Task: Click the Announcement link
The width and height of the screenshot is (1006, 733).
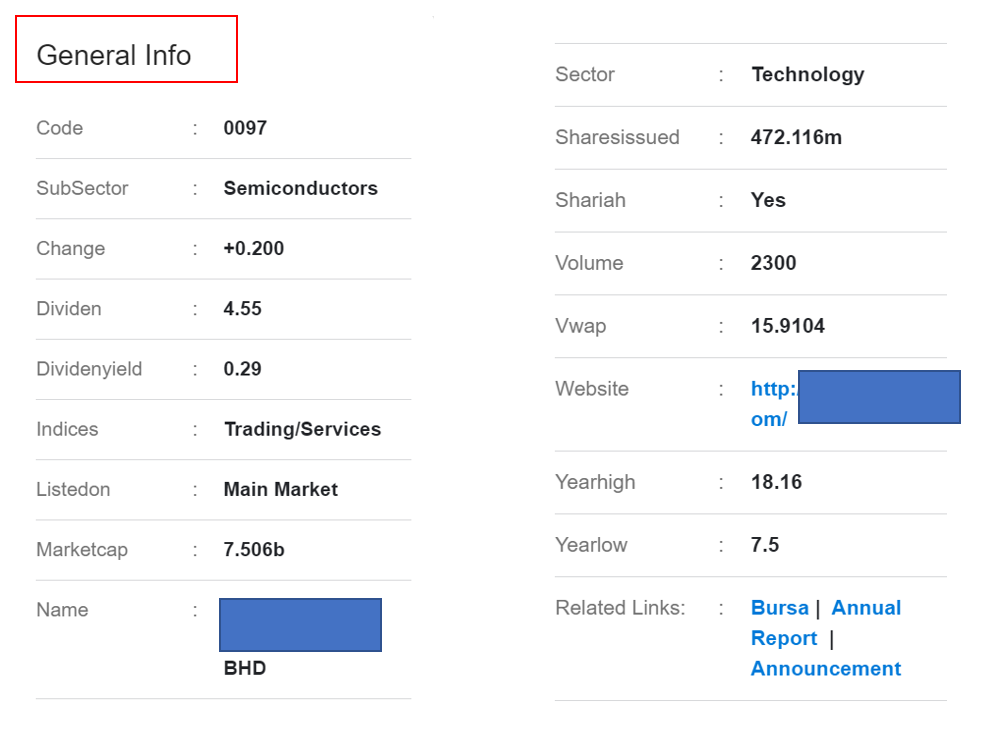Action: tap(825, 669)
